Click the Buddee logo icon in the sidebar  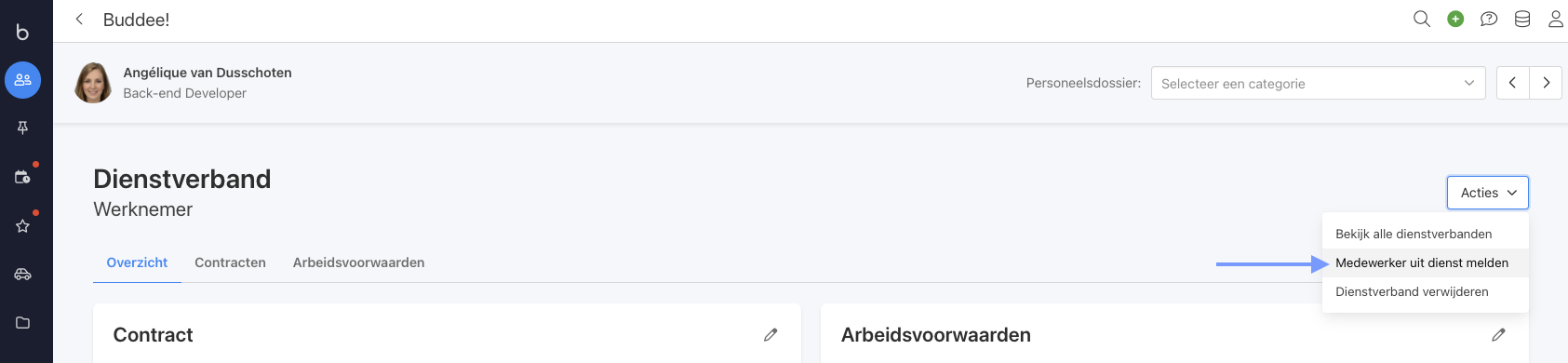[x=22, y=32]
